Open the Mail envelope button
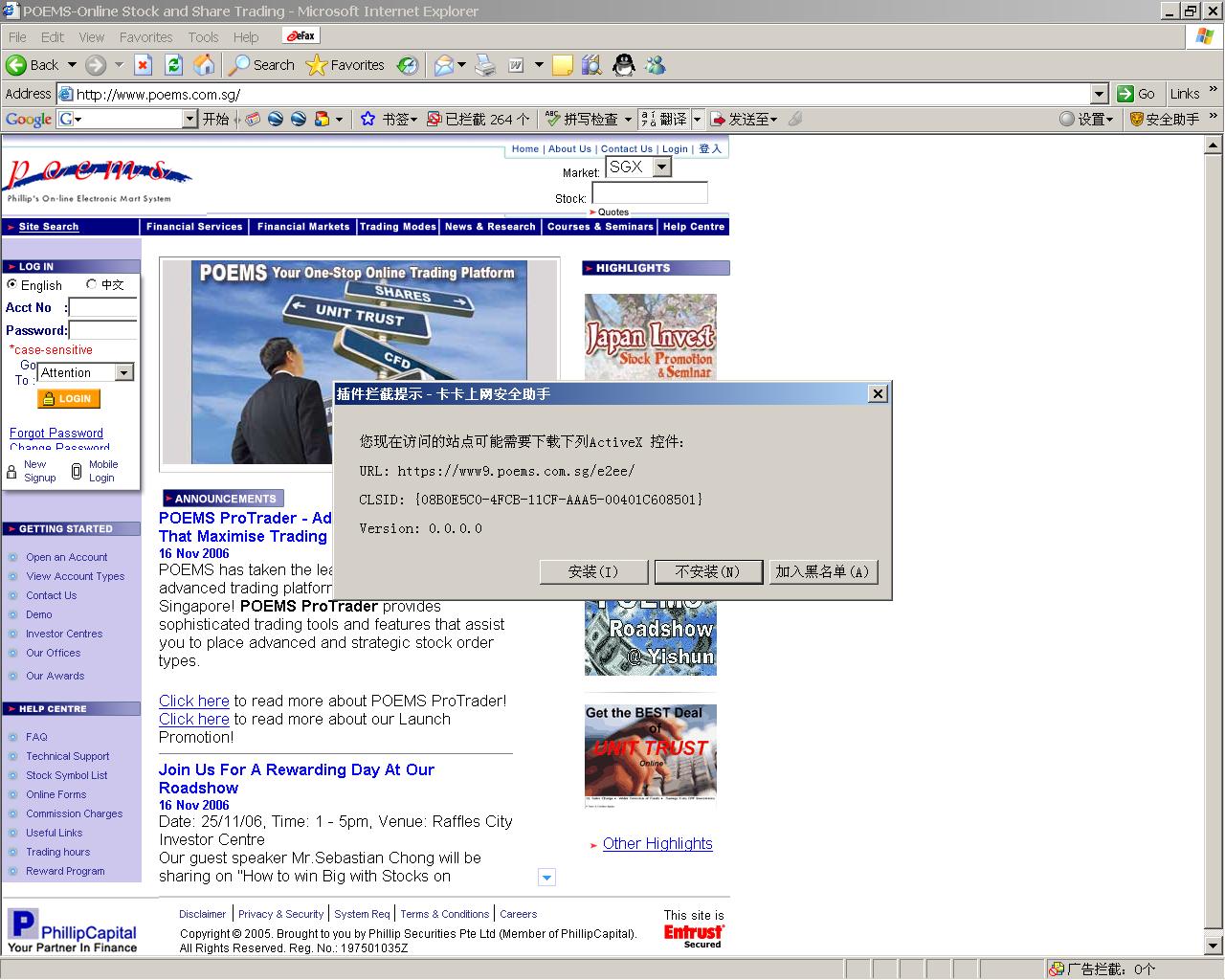Image resolution: width=1225 pixels, height=980 pixels. [x=443, y=65]
